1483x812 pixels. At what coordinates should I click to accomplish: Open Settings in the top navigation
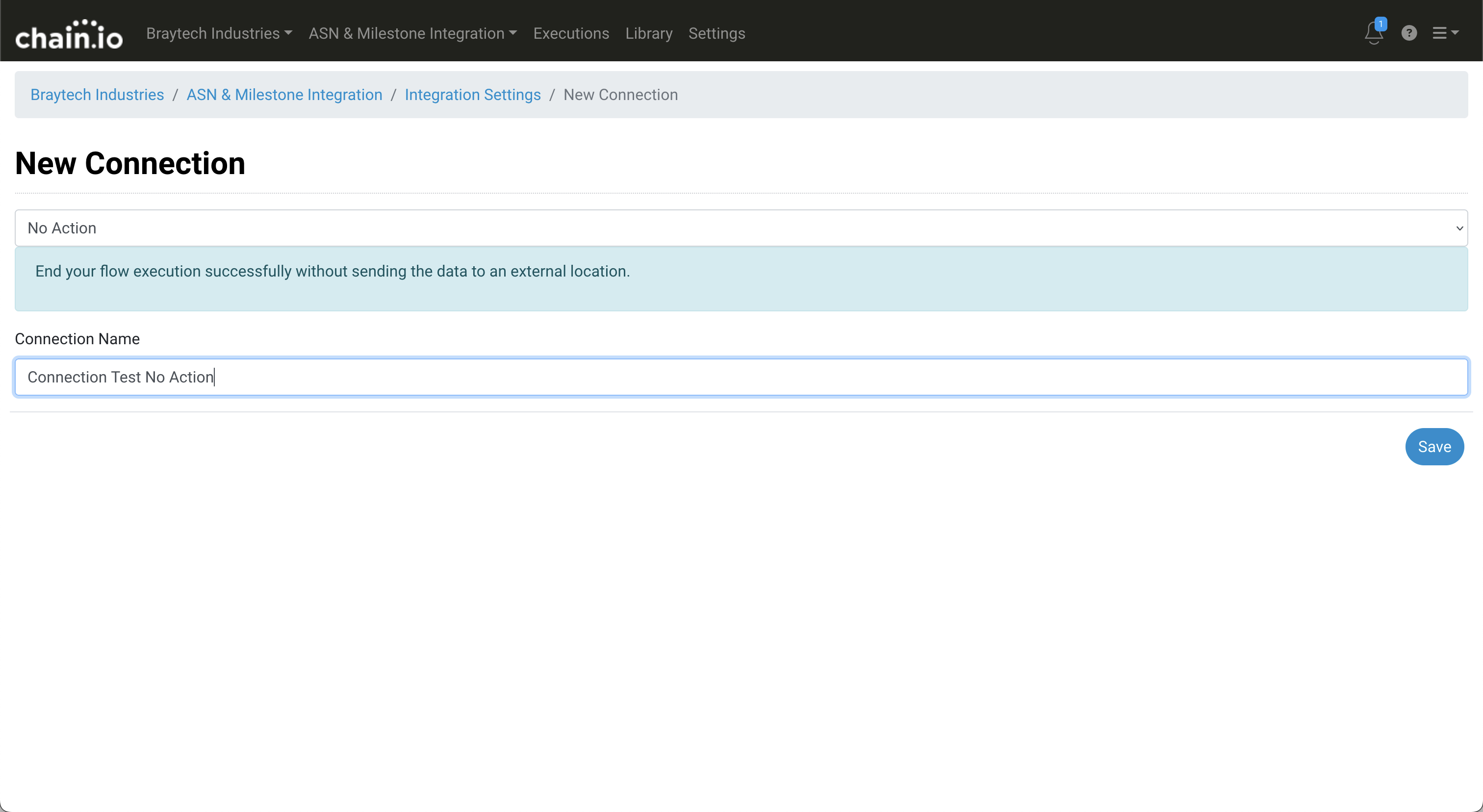716,33
